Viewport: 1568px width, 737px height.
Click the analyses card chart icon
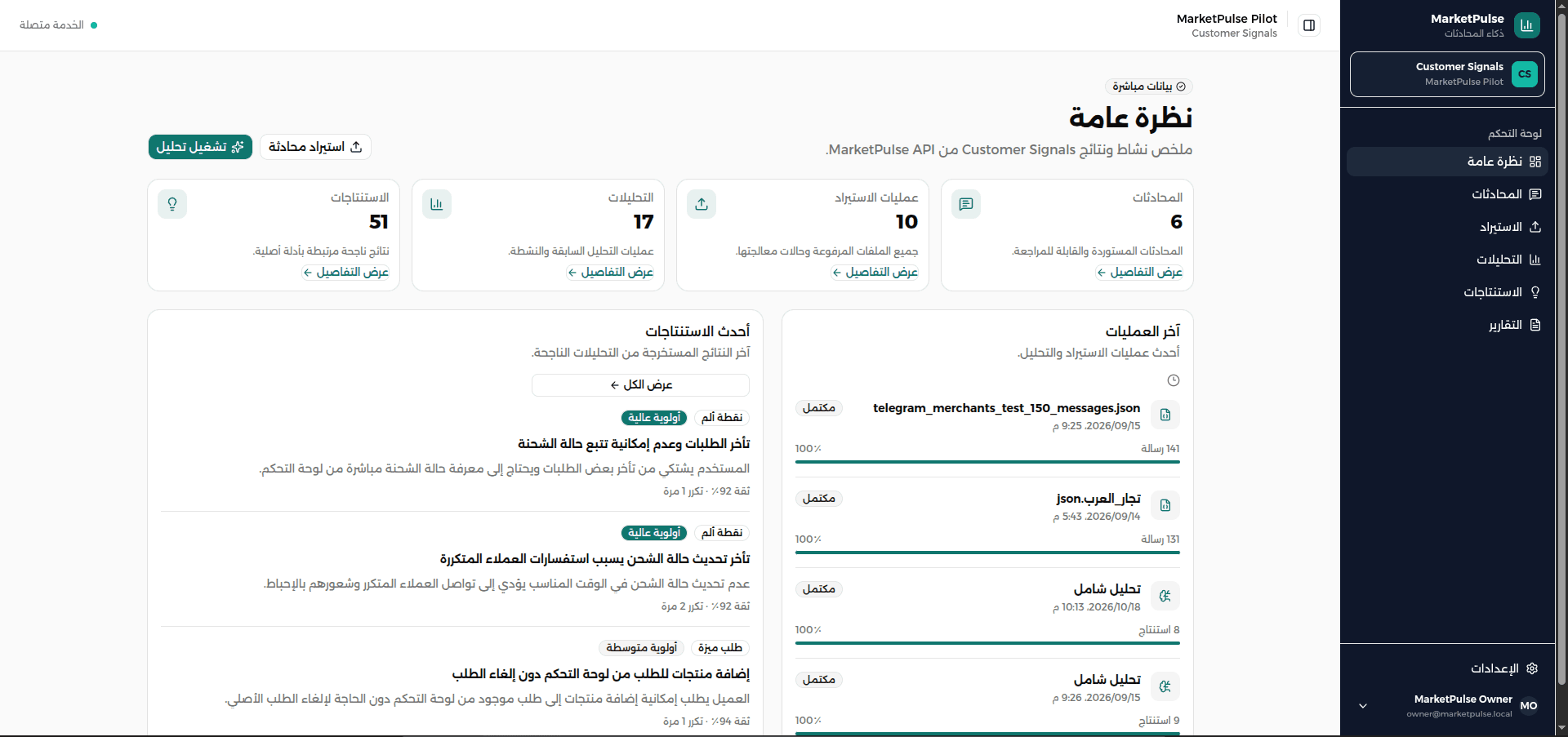coord(437,204)
